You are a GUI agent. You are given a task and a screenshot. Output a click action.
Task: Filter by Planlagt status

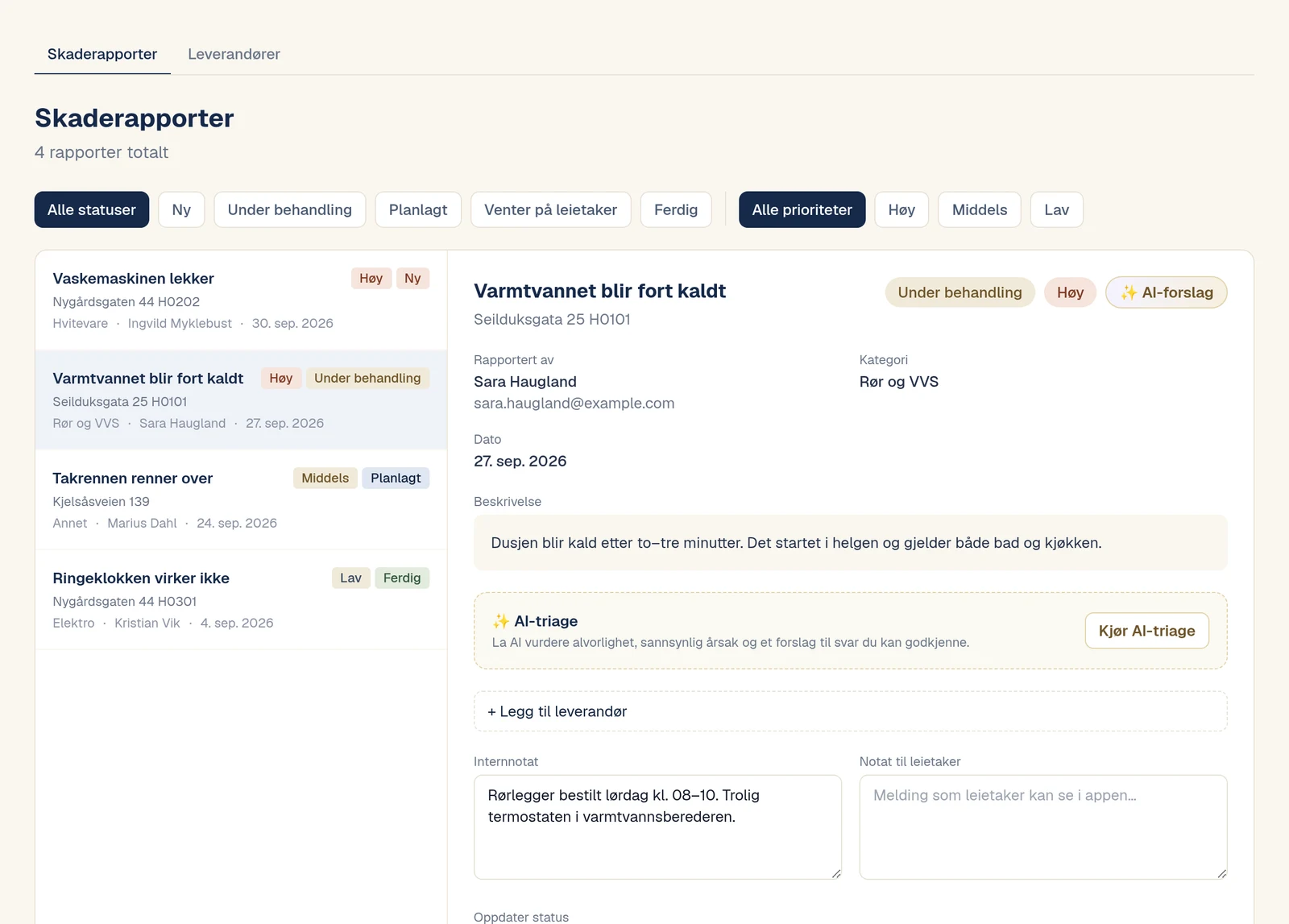tap(418, 209)
